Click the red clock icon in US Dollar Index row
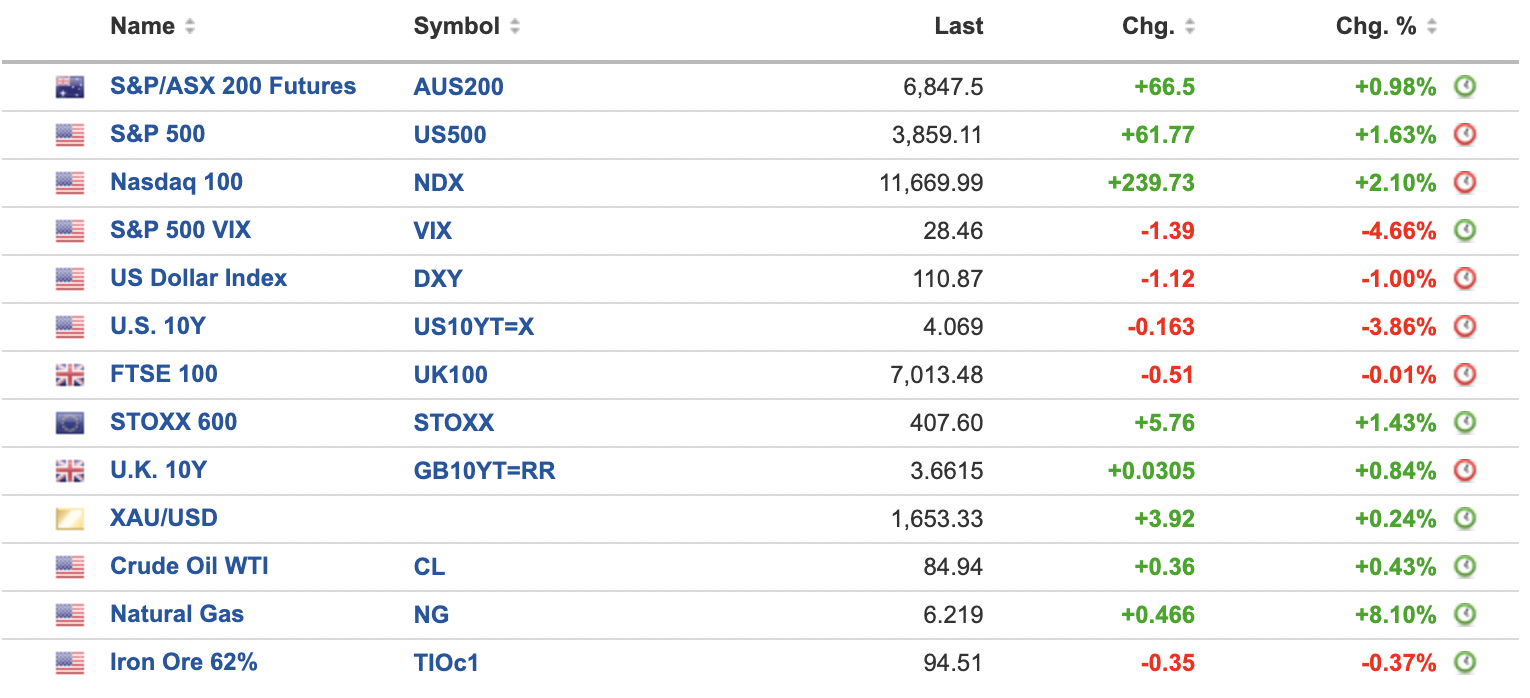 [x=1465, y=279]
